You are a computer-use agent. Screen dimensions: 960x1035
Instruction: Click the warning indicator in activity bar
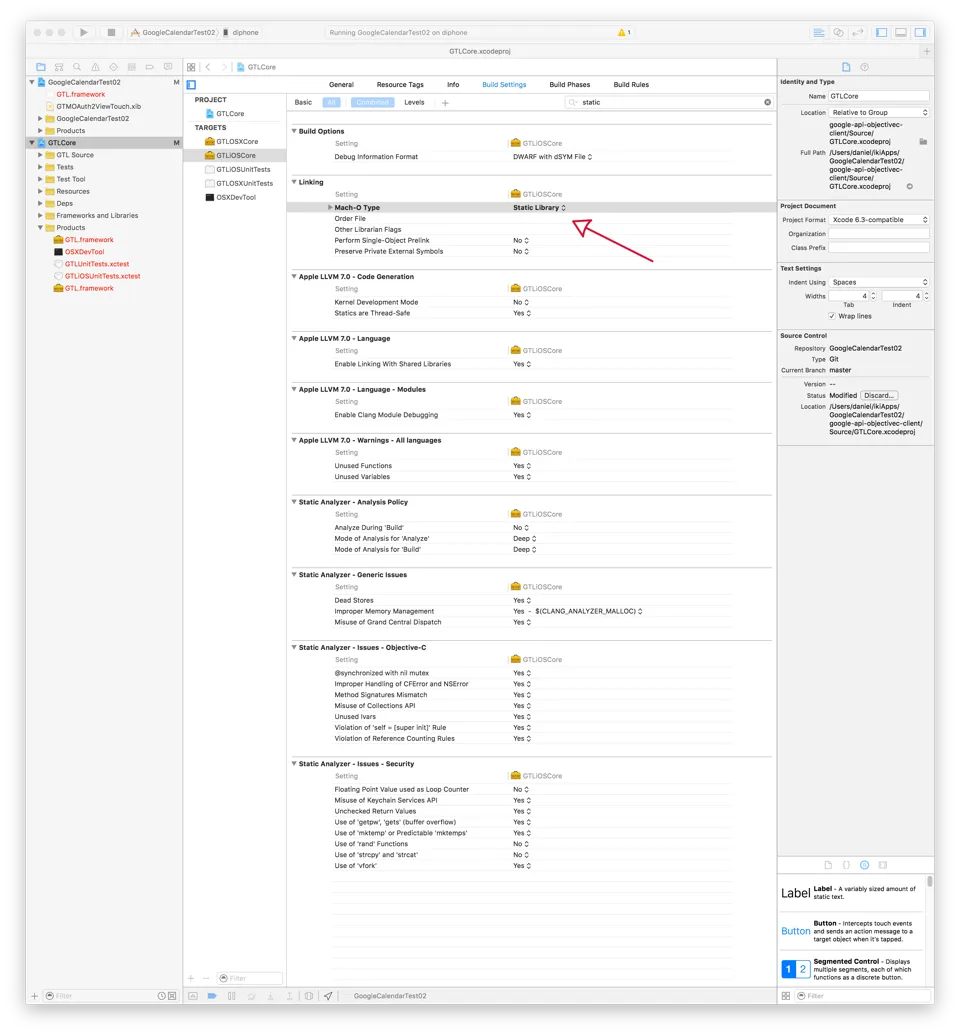point(624,32)
